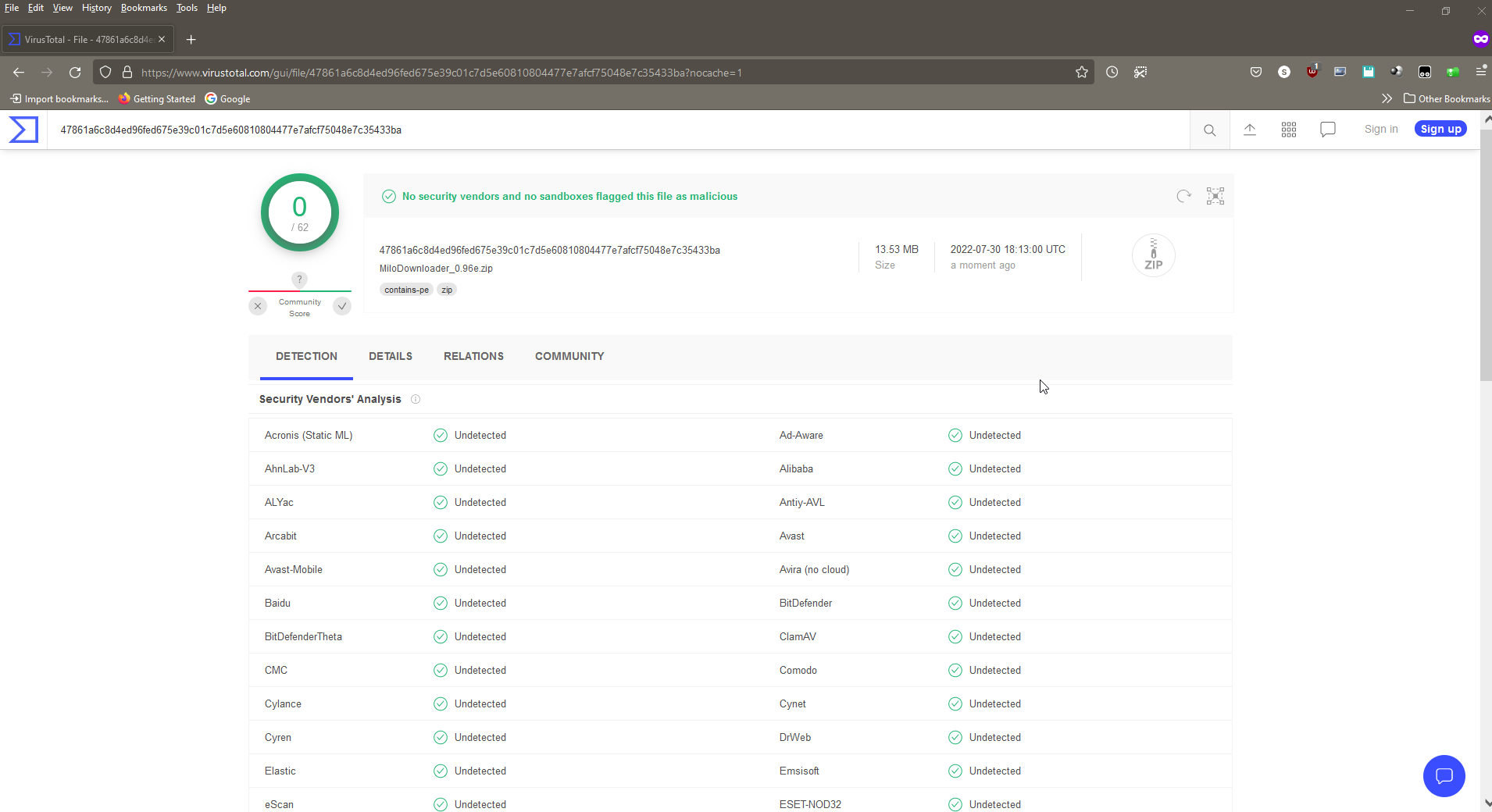1492x812 pixels.
Task: Click the Avira (no cloud) vendor name
Action: pyautogui.click(x=814, y=570)
